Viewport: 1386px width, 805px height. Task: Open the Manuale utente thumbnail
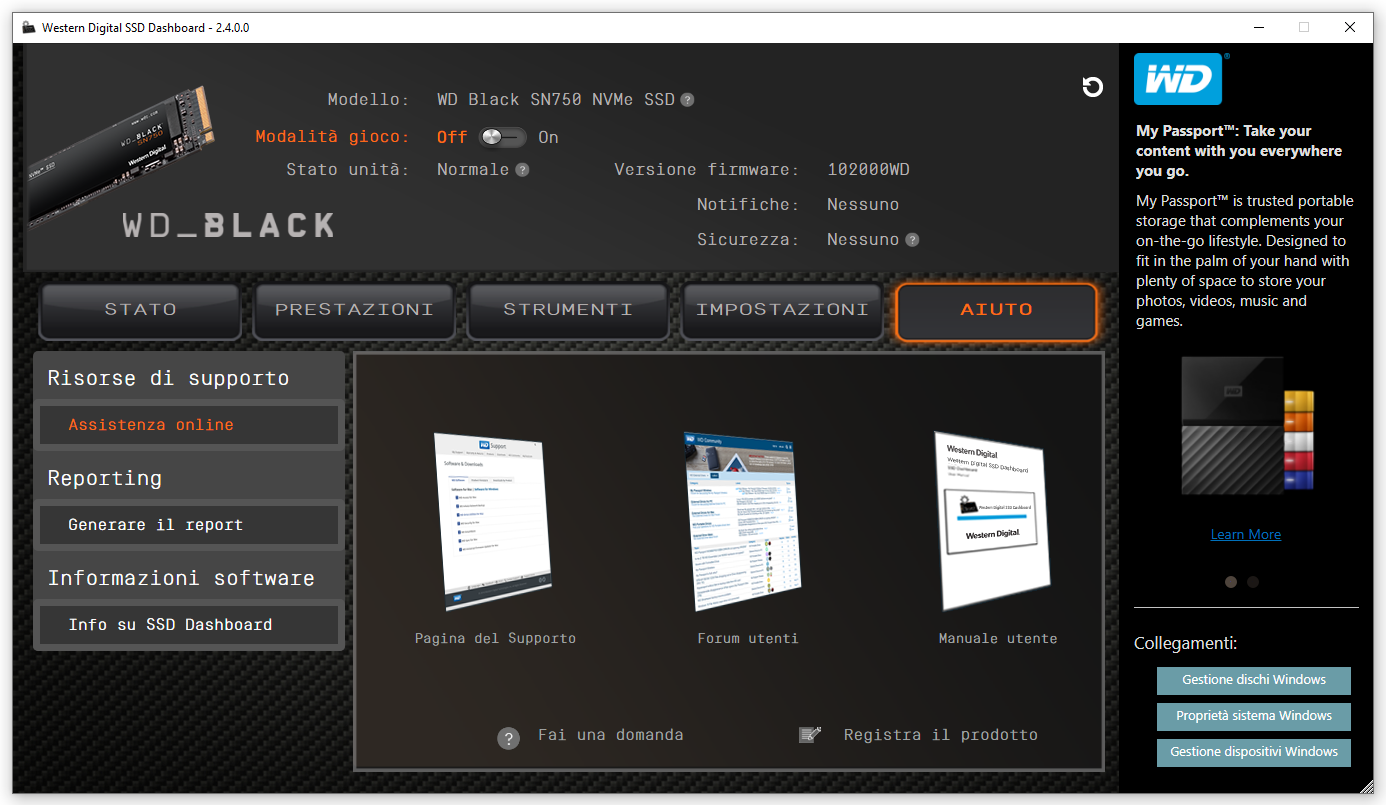[x=994, y=521]
